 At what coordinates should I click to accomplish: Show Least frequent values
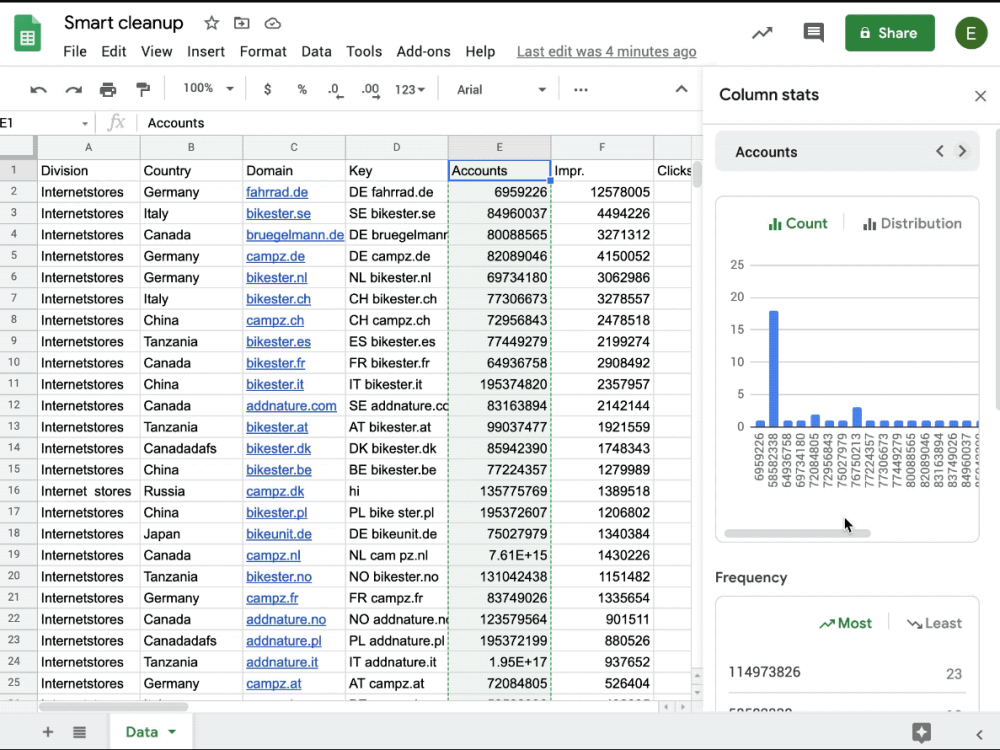pyautogui.click(x=934, y=623)
